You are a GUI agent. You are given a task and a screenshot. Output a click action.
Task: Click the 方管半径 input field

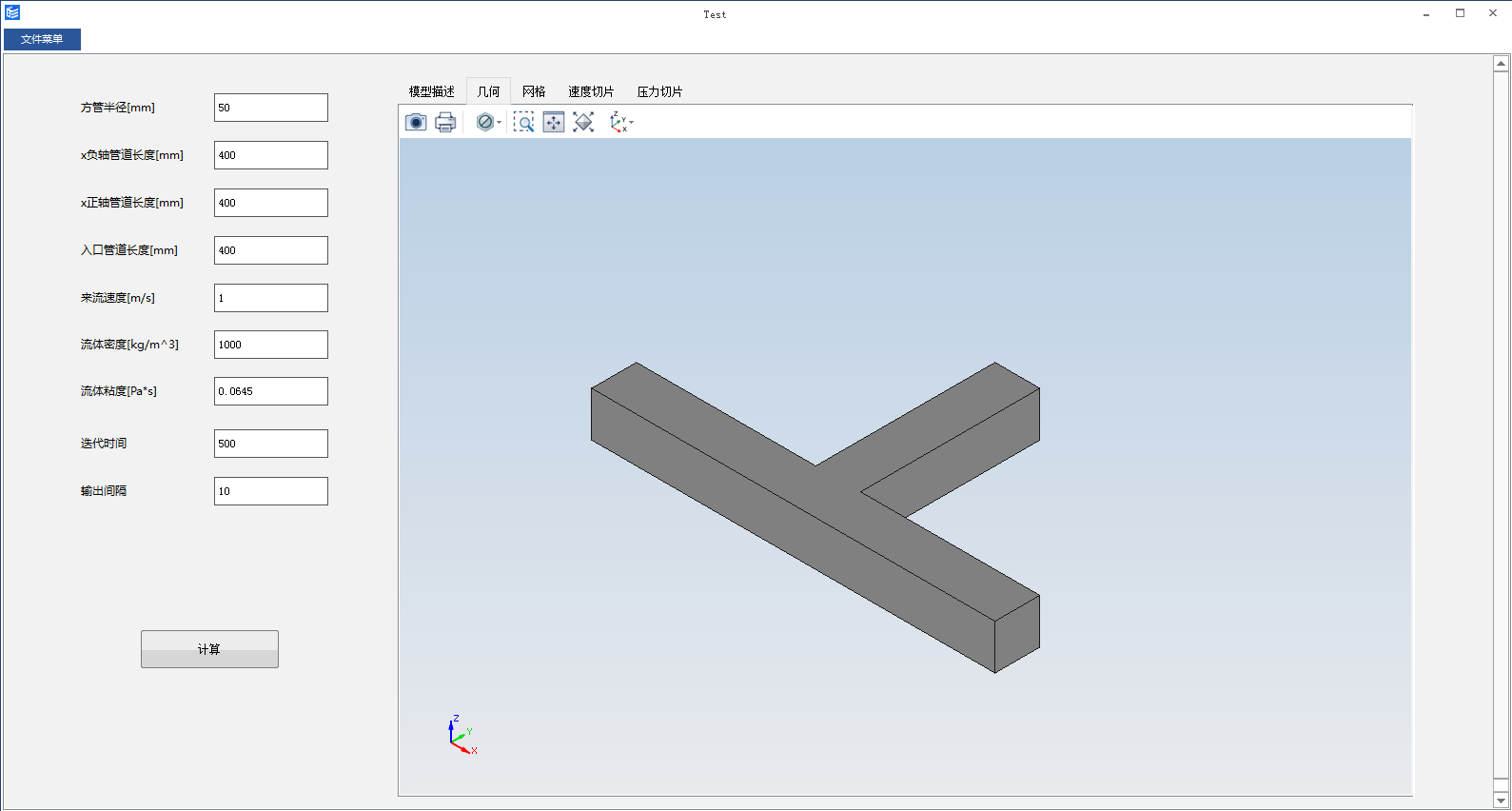coord(271,108)
